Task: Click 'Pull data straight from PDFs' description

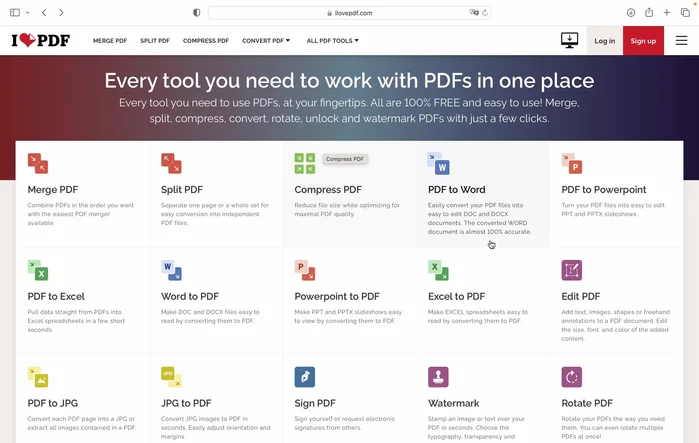Action: click(76, 321)
